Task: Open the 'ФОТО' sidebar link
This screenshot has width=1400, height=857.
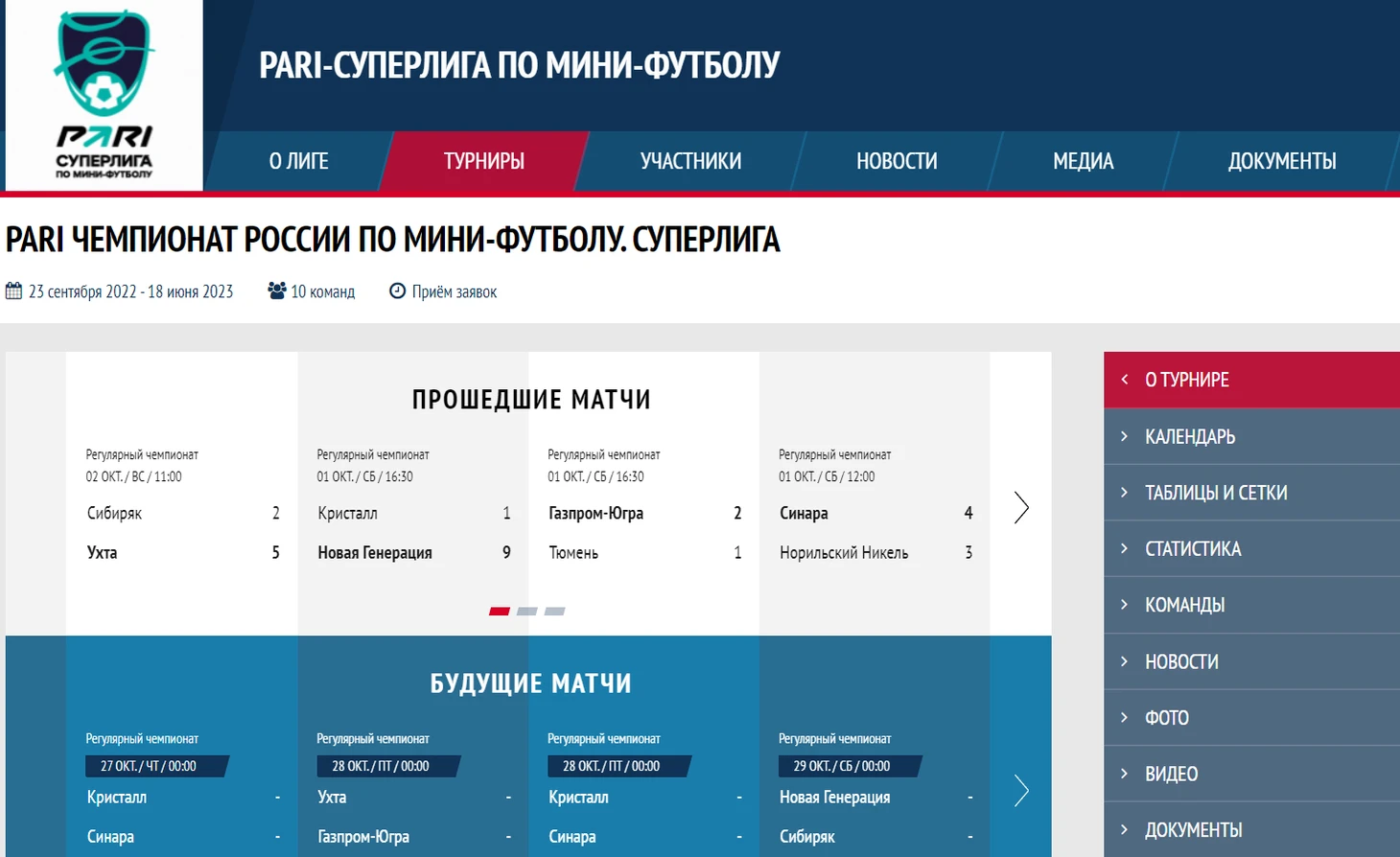Action: 1167,717
